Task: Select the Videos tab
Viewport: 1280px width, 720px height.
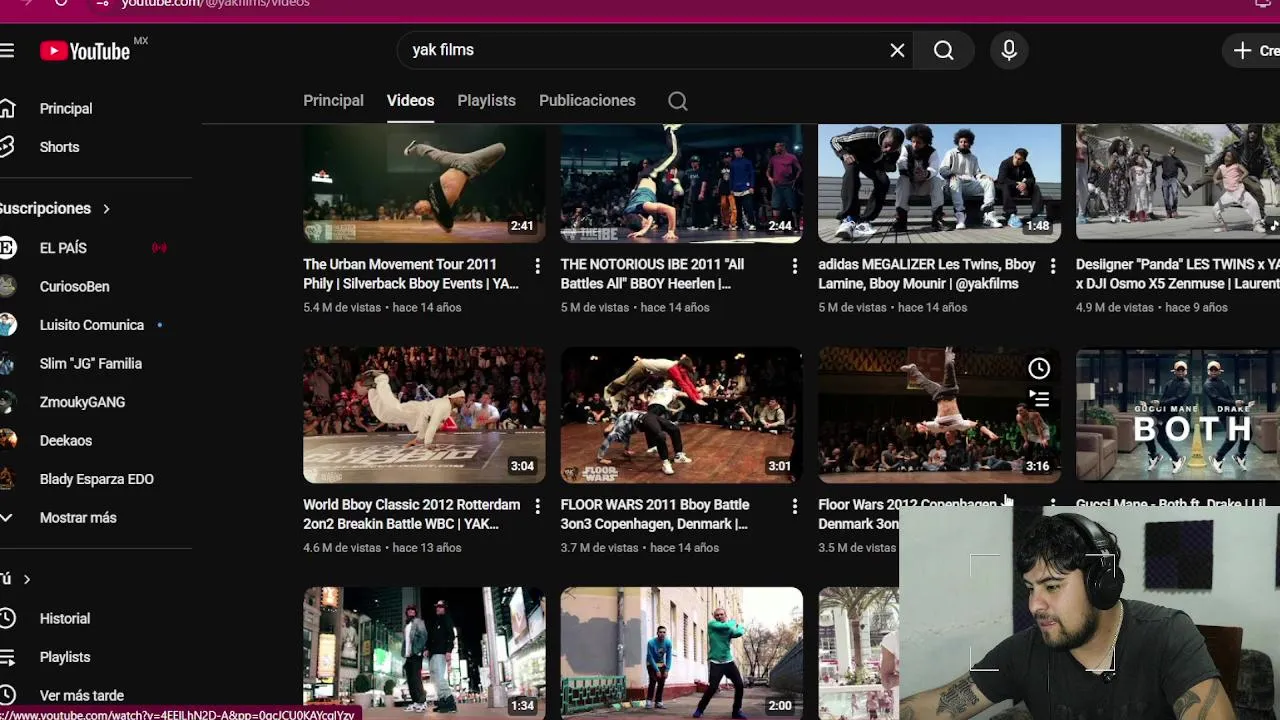Action: pyautogui.click(x=410, y=100)
